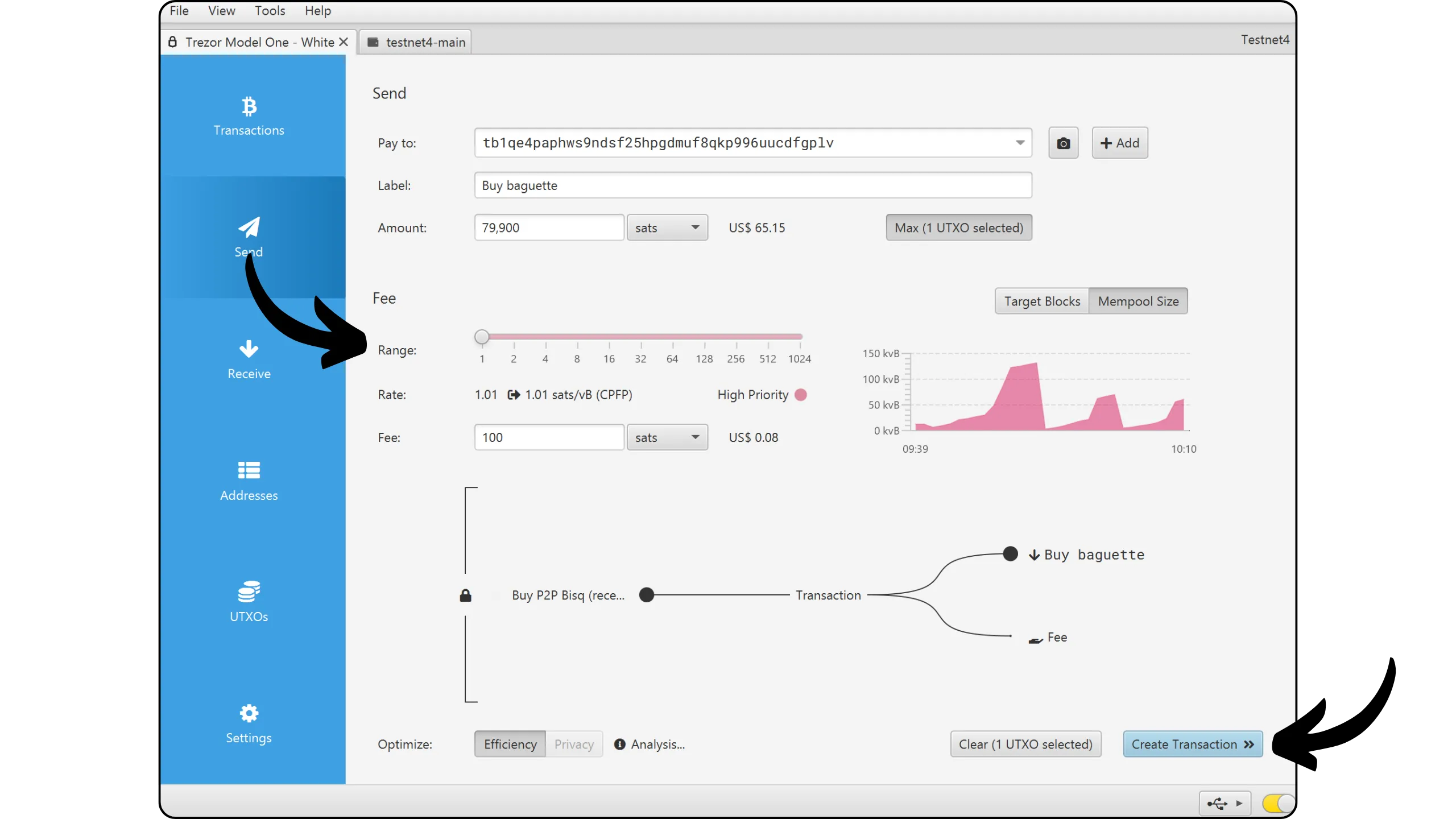This screenshot has width=1456, height=819.
Task: Open the Fee unit sats dropdown
Action: (667, 437)
